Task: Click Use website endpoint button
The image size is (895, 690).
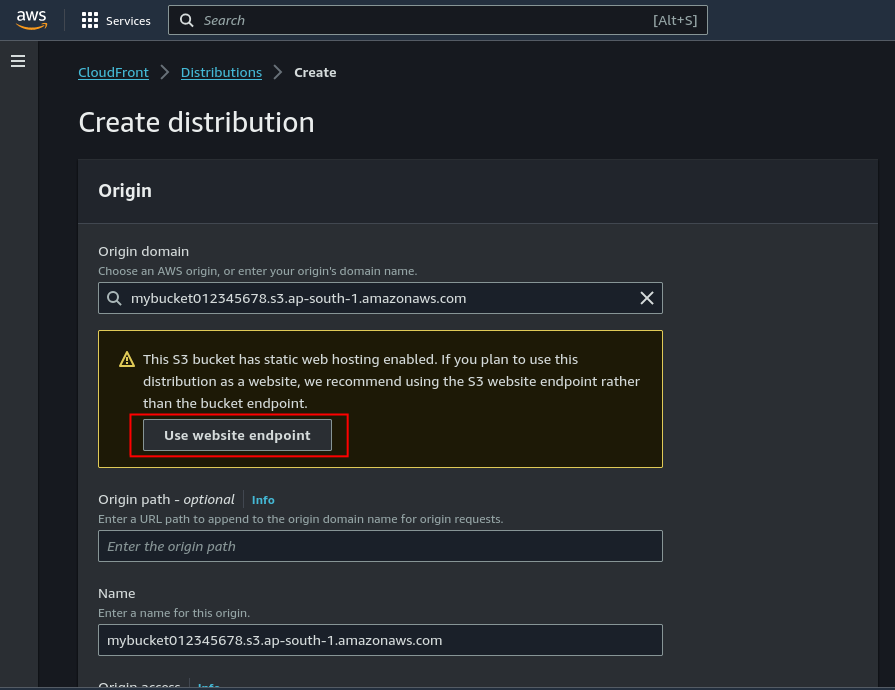Action: tap(237, 435)
